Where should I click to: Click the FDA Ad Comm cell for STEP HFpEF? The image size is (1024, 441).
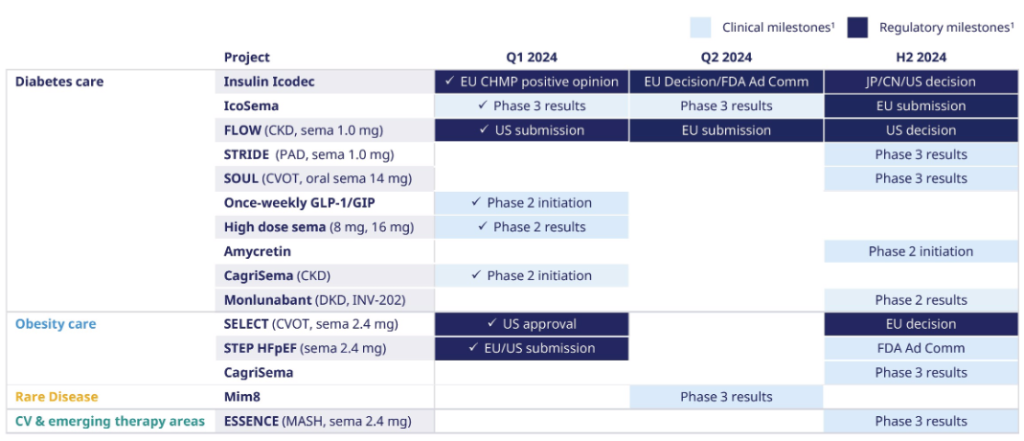tap(921, 348)
